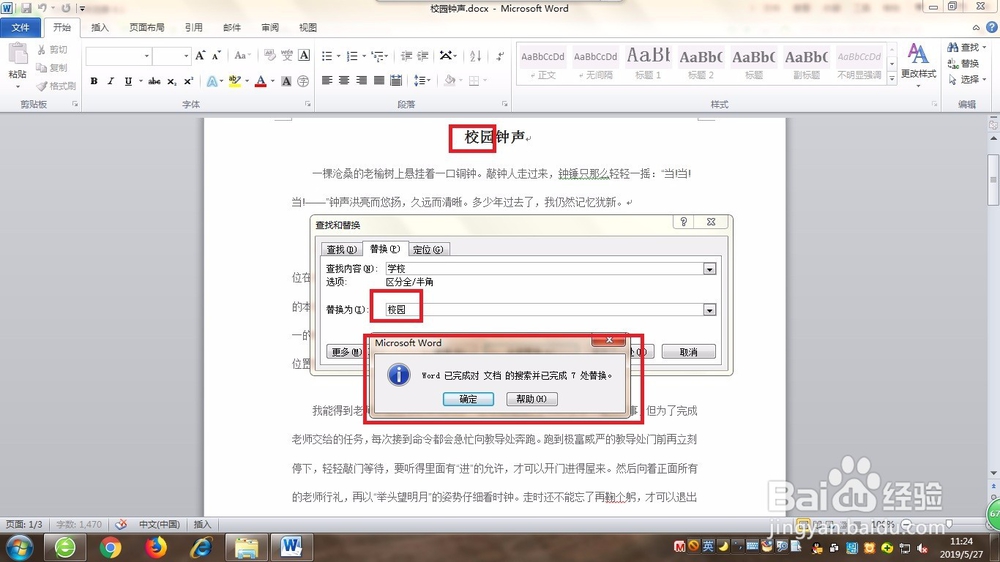The width and height of the screenshot is (1000, 562).
Task: Click the Copy (复制) command
Action: click(52, 67)
